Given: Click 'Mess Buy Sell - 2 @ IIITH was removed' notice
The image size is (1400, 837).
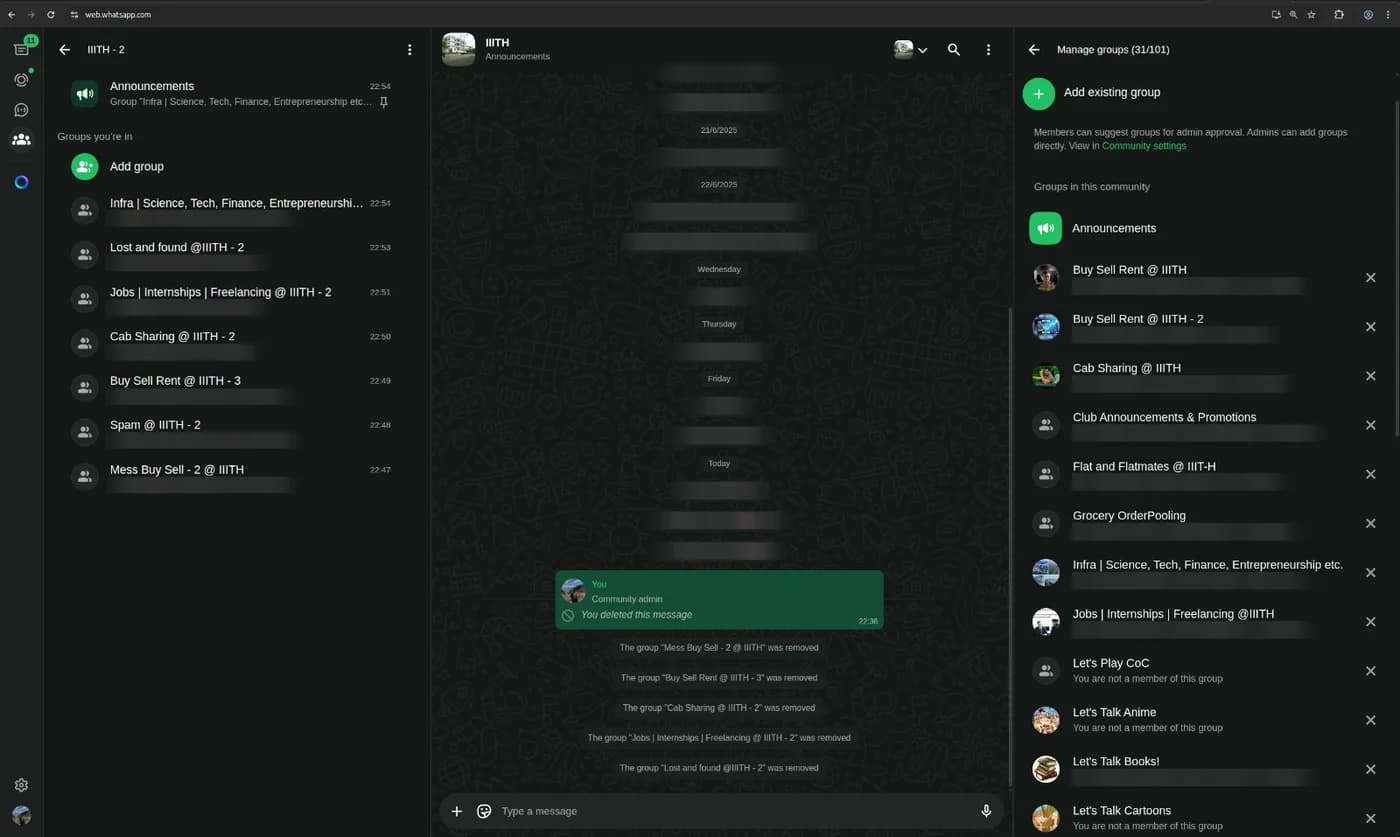Looking at the screenshot, I should point(719,647).
